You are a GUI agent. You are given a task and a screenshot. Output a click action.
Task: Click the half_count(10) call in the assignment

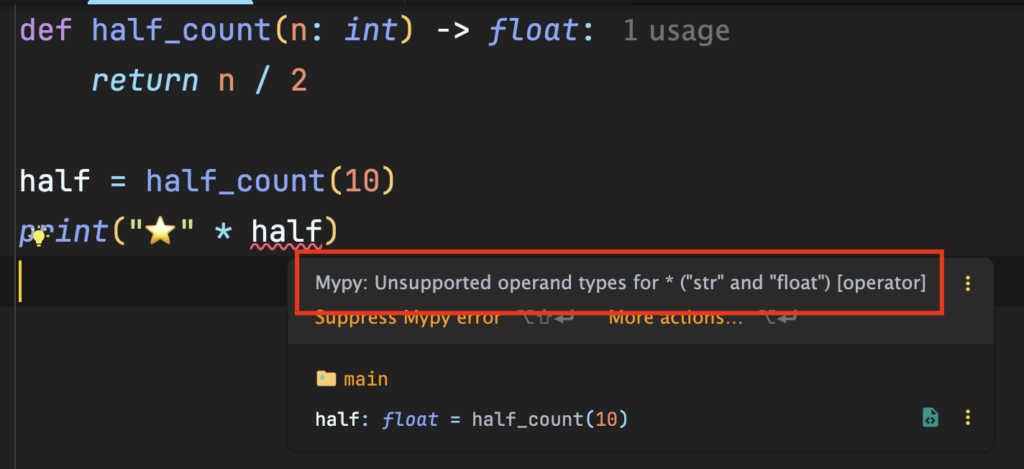click(270, 182)
